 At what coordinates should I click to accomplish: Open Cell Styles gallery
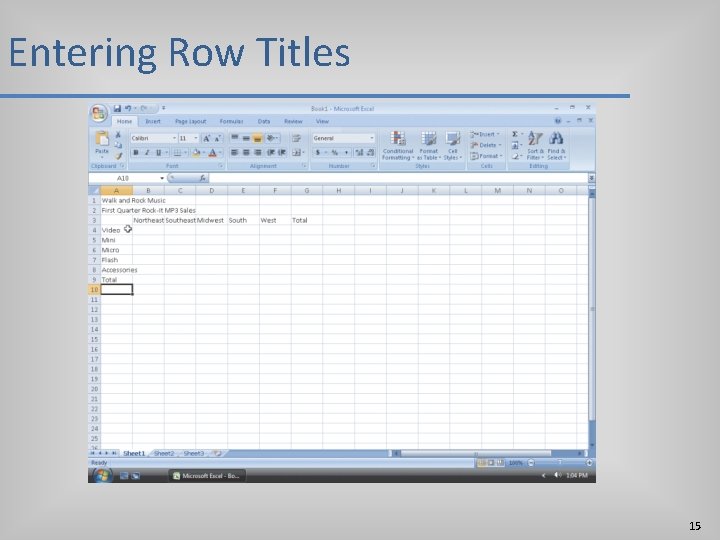453,146
